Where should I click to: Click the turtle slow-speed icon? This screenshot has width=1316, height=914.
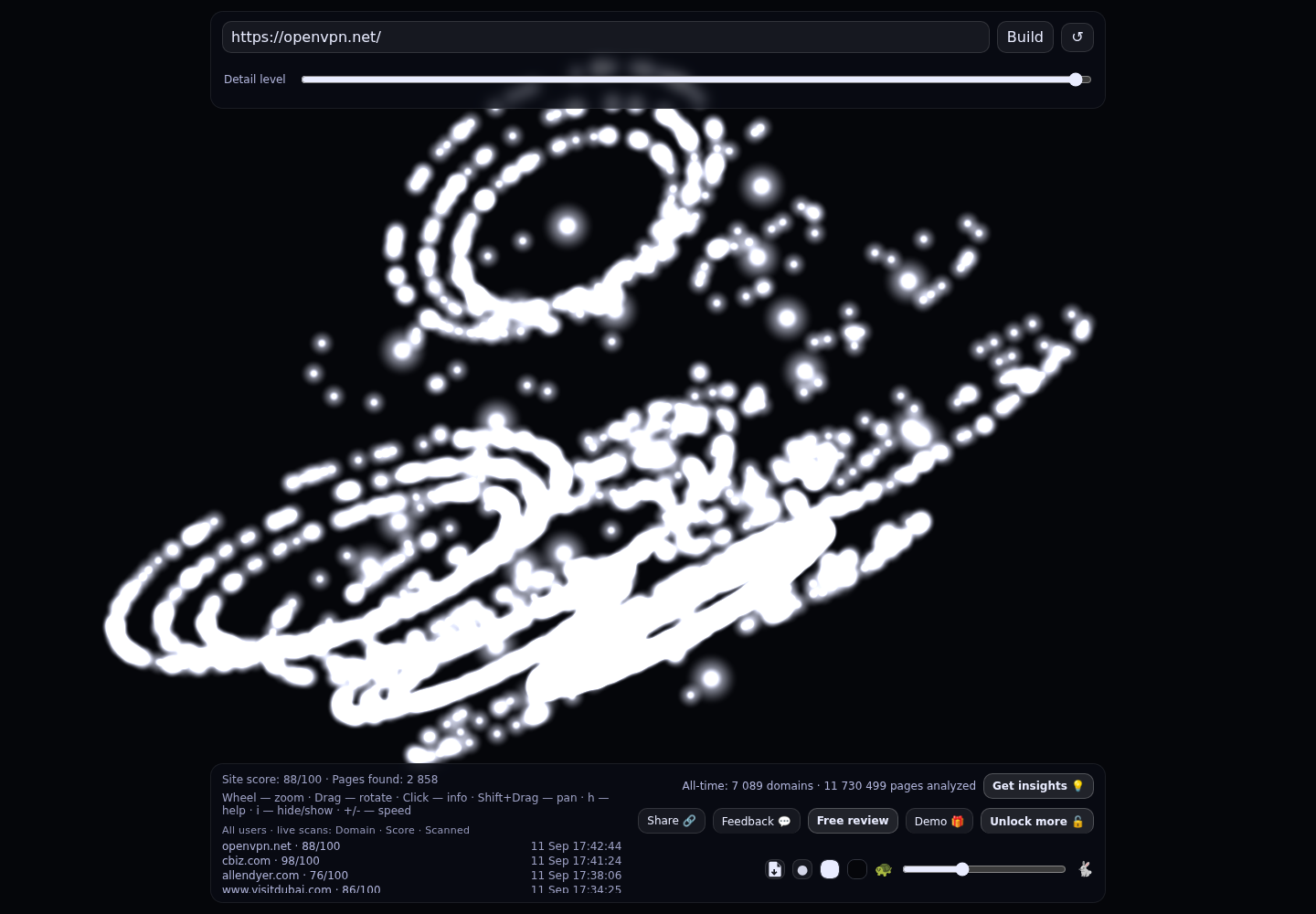pyautogui.click(x=884, y=869)
